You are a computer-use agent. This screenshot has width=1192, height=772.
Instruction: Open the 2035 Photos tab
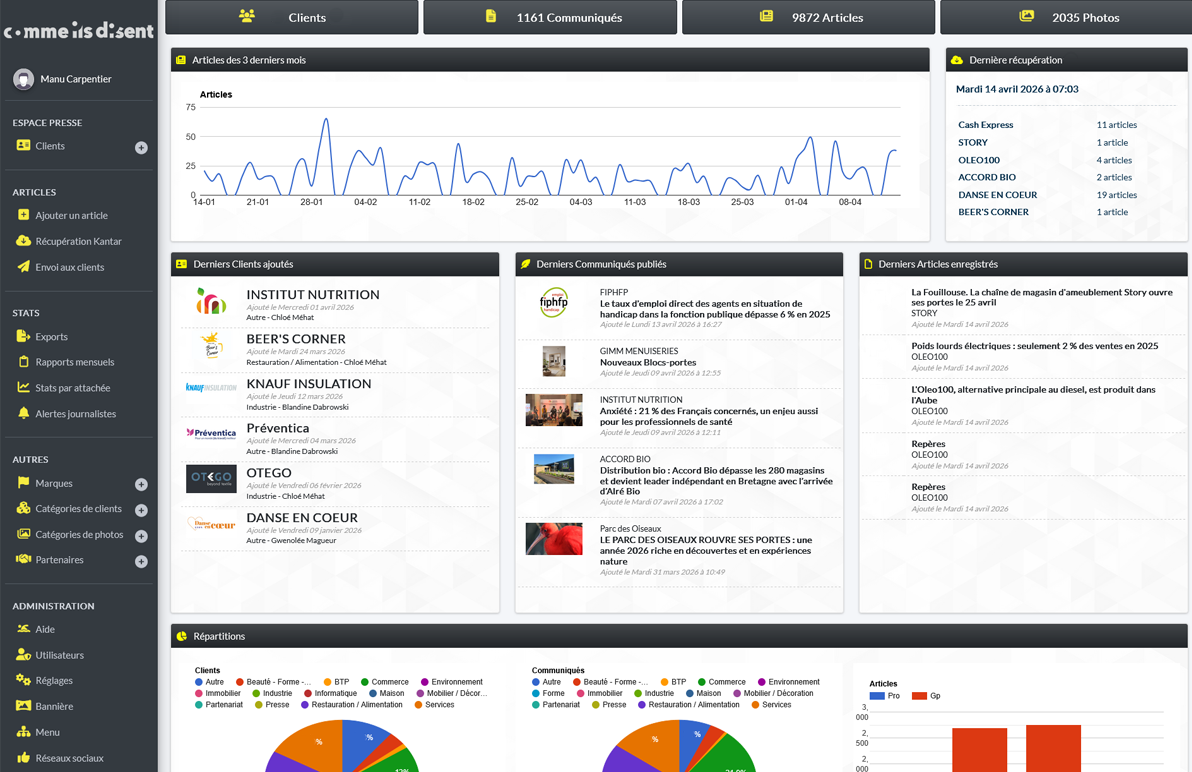(x=1066, y=17)
